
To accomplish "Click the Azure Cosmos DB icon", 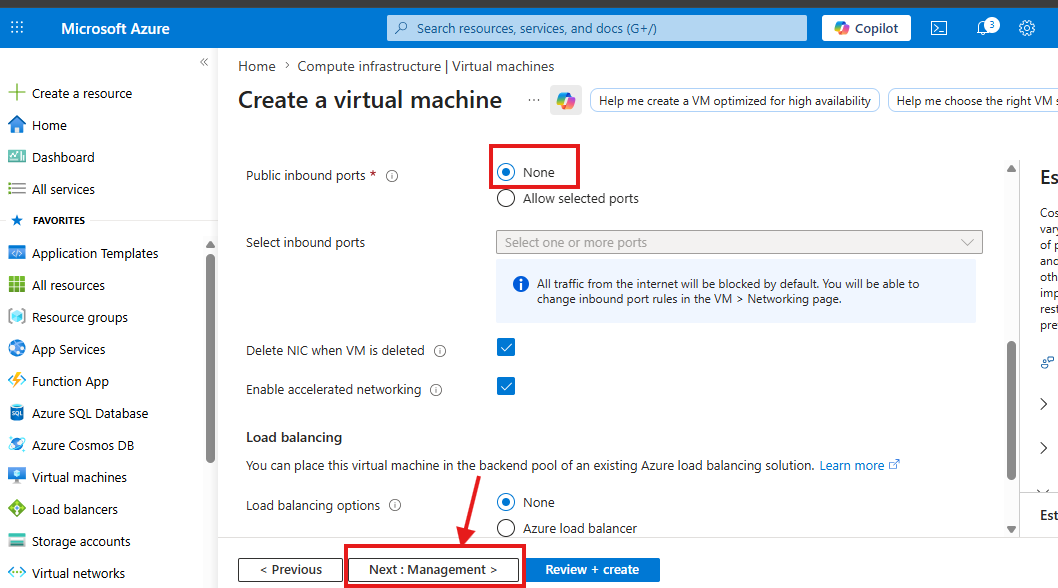I will tap(17, 444).
